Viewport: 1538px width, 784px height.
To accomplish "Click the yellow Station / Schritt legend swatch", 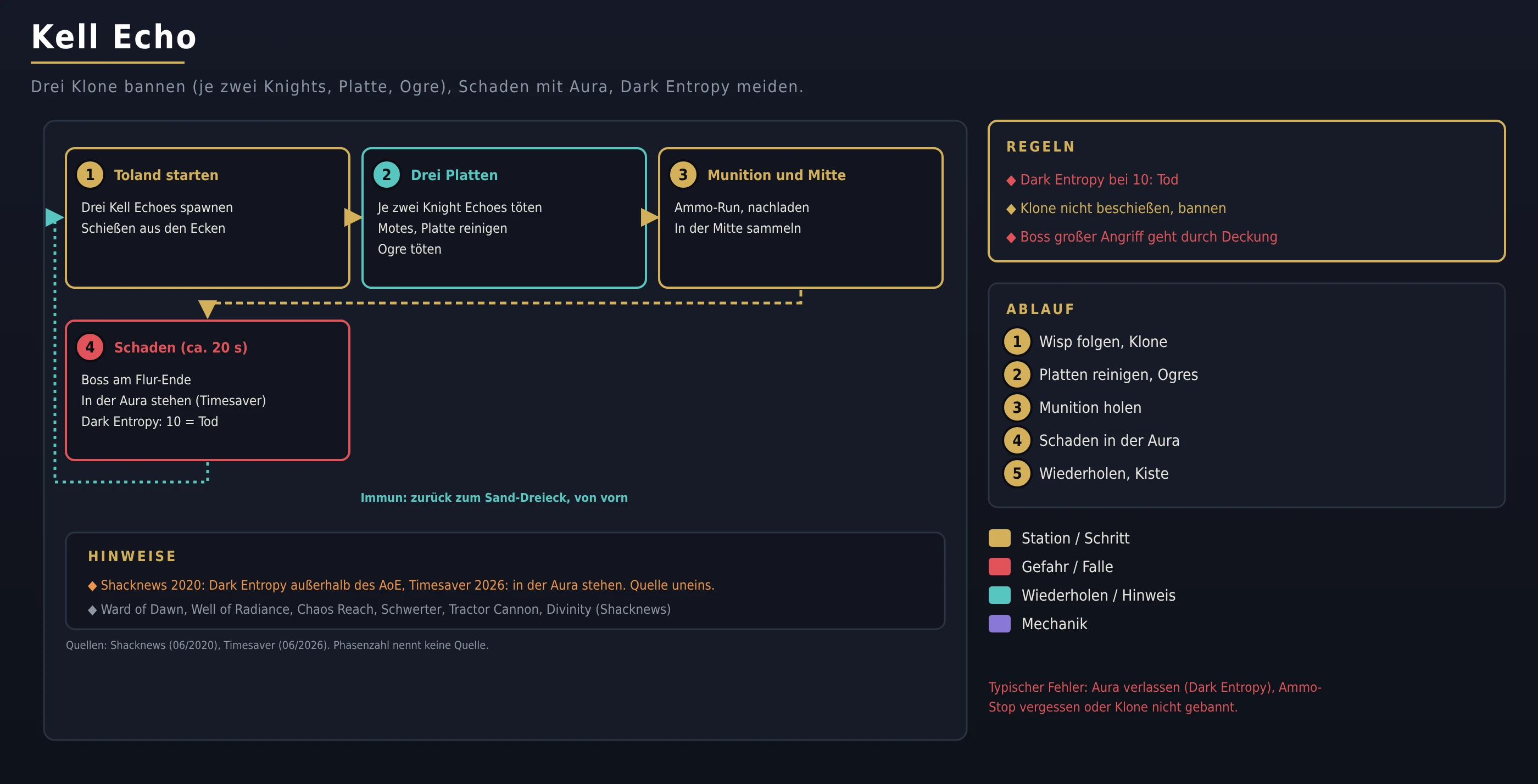I will click(1000, 538).
